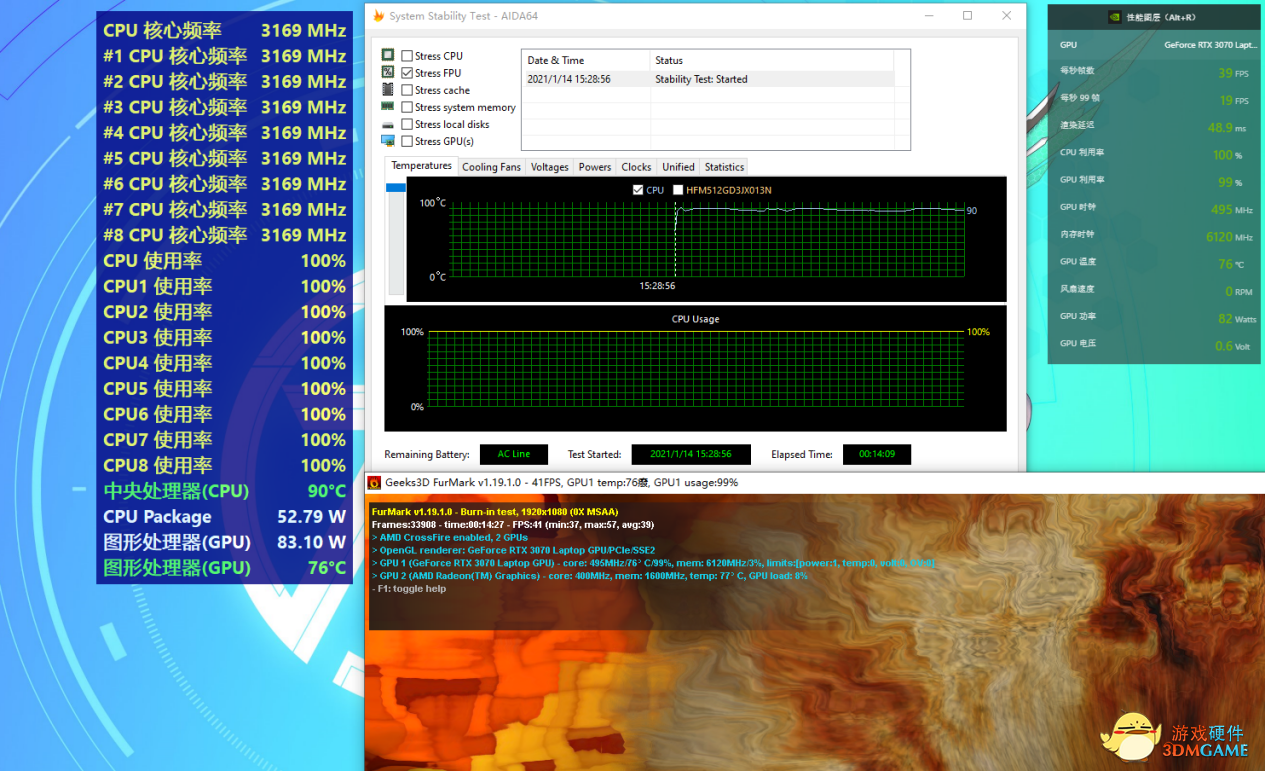Click the GPU 76°C temperature row
The width and height of the screenshot is (1265, 771).
(x=224, y=568)
